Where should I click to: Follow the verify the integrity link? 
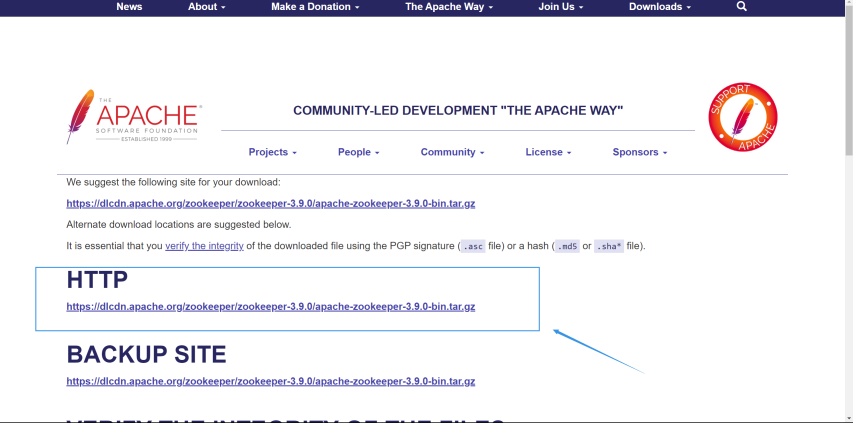click(205, 246)
